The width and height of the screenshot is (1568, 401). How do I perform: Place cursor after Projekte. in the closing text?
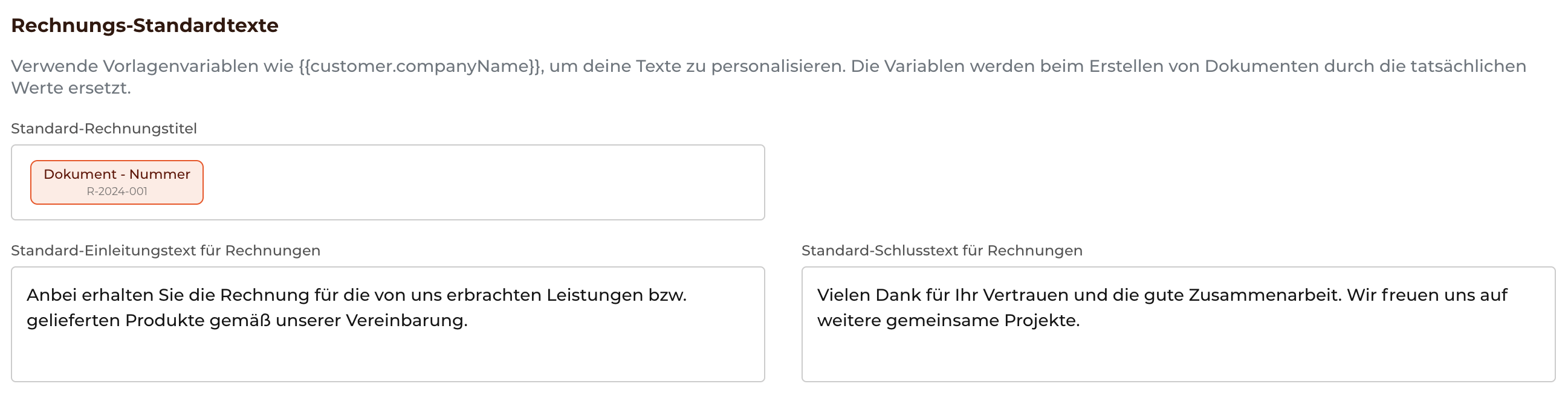click(1080, 320)
